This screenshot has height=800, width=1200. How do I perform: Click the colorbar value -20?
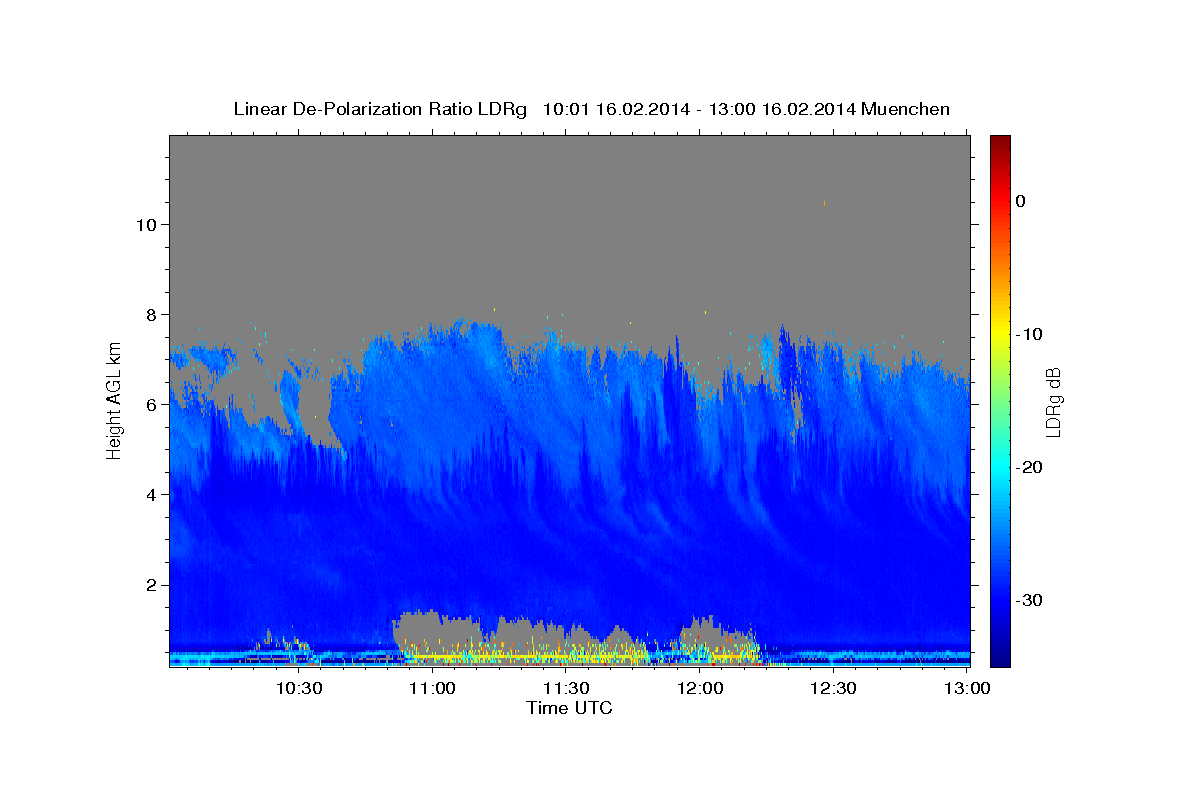pyautogui.click(x=1028, y=467)
